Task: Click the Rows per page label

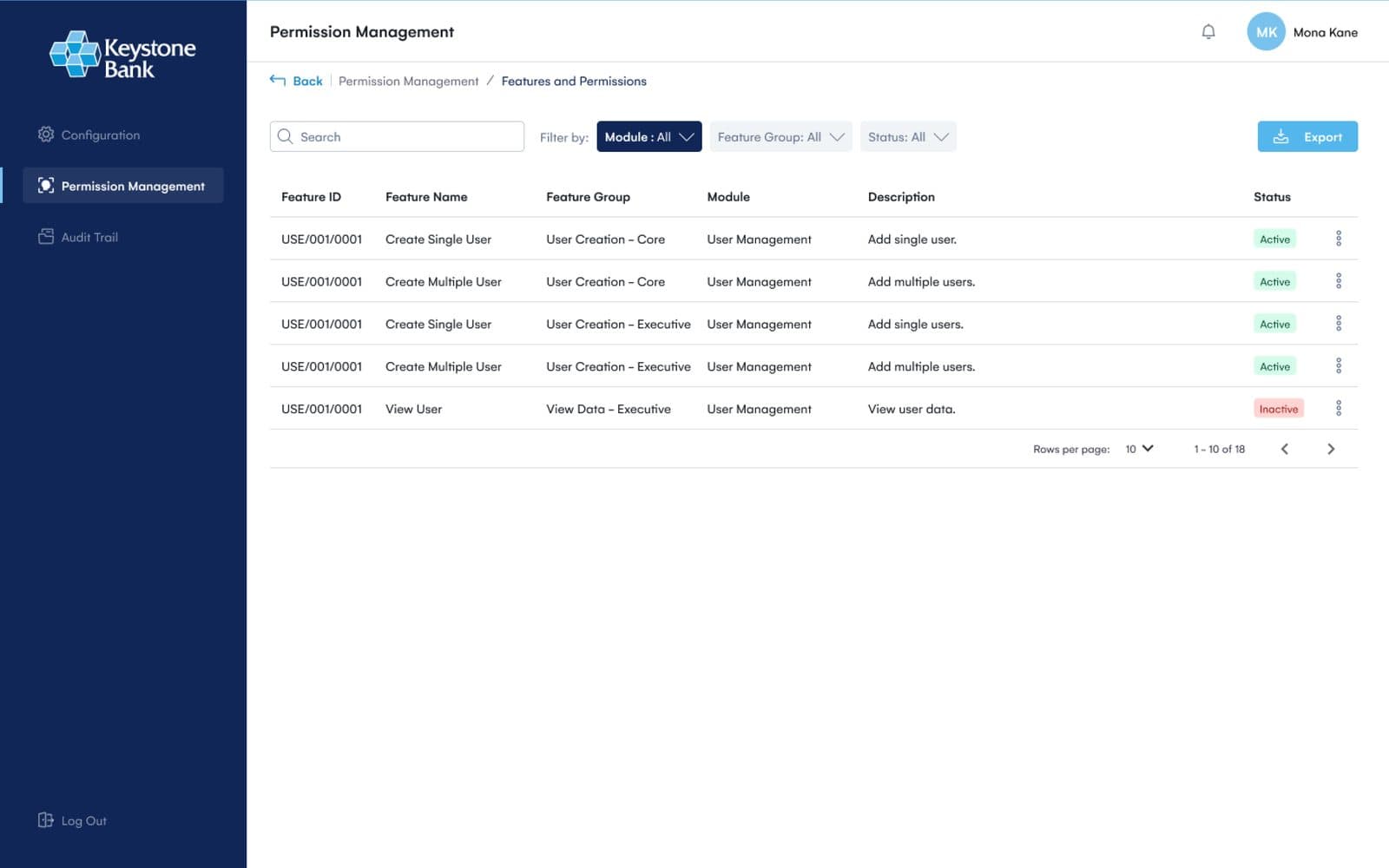Action: tap(1071, 449)
